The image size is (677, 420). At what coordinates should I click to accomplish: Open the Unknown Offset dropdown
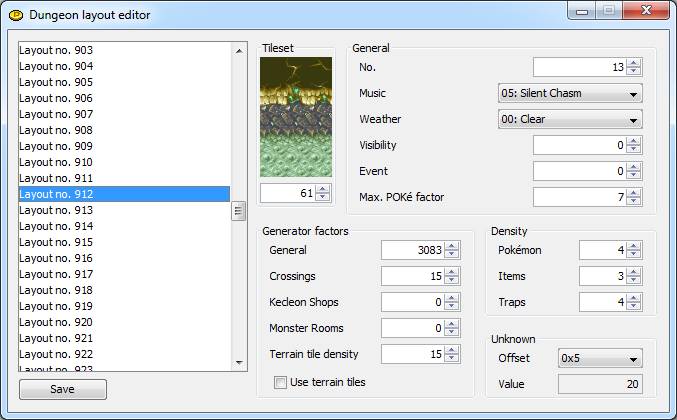pyautogui.click(x=634, y=358)
